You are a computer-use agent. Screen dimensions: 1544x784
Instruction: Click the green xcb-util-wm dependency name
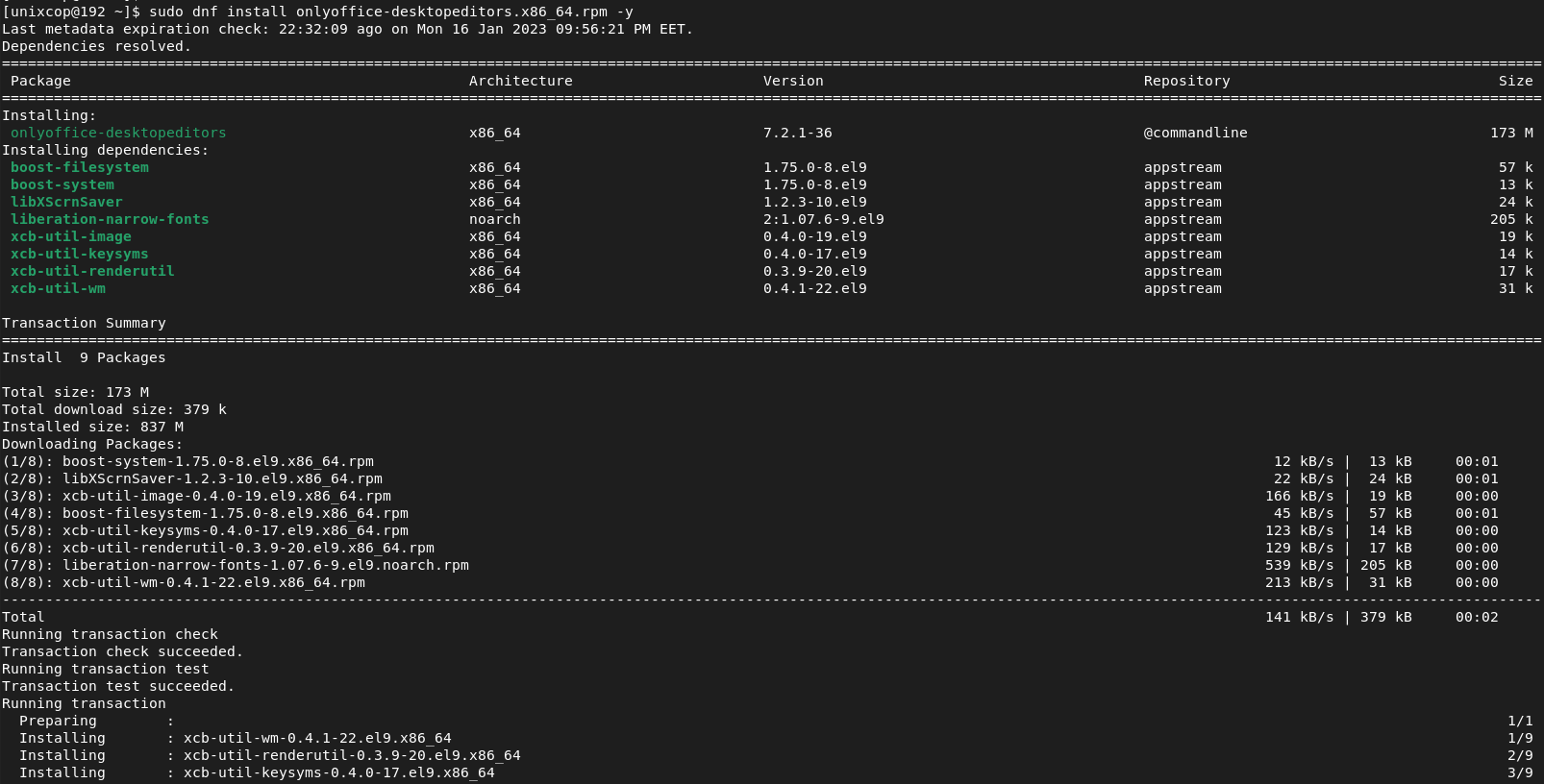pyautogui.click(x=58, y=288)
